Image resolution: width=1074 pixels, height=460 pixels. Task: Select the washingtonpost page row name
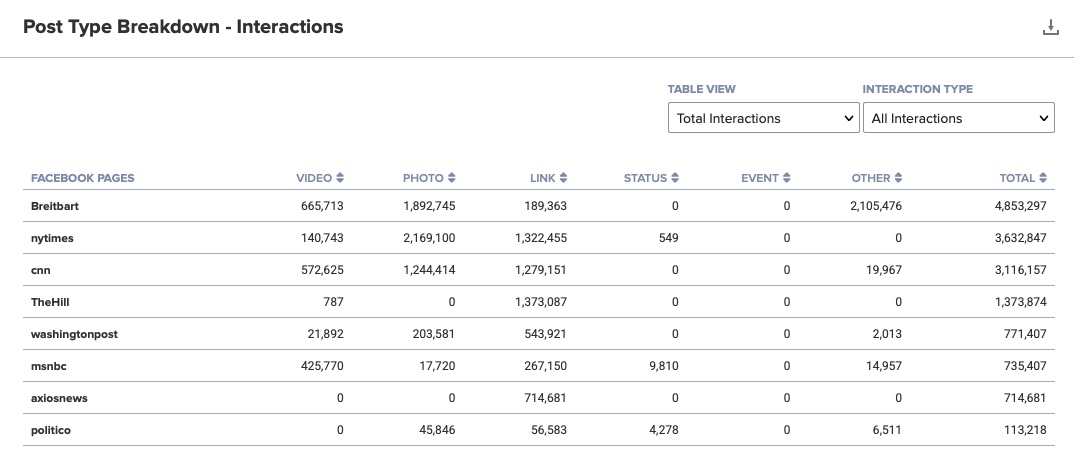pyautogui.click(x=74, y=334)
